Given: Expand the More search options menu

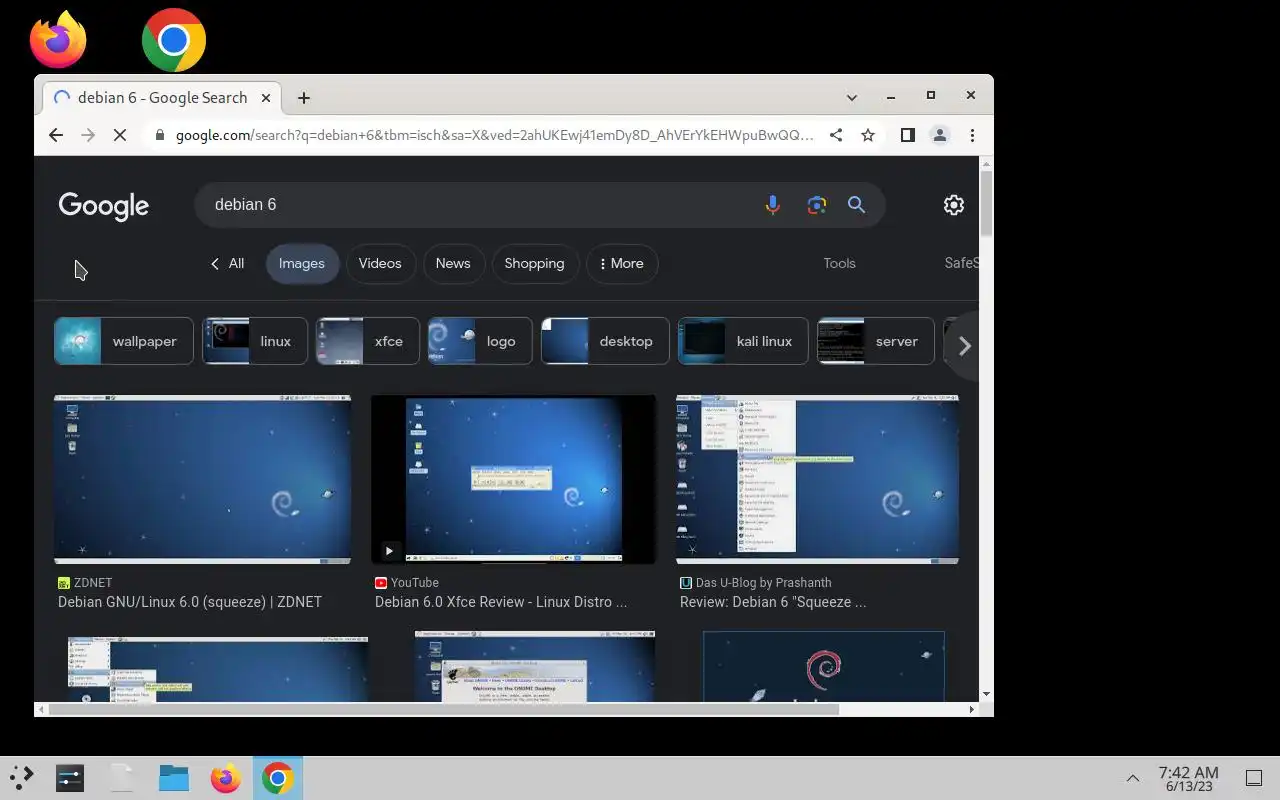Looking at the screenshot, I should point(621,264).
